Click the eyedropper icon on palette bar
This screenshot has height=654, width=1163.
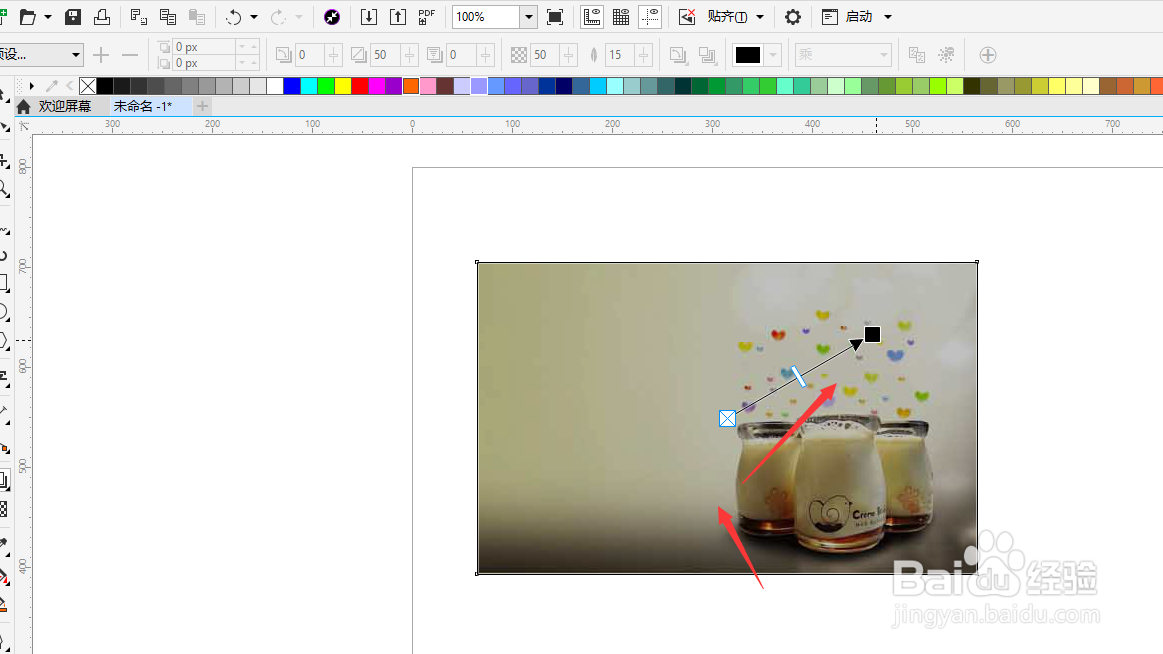pyautogui.click(x=52, y=86)
